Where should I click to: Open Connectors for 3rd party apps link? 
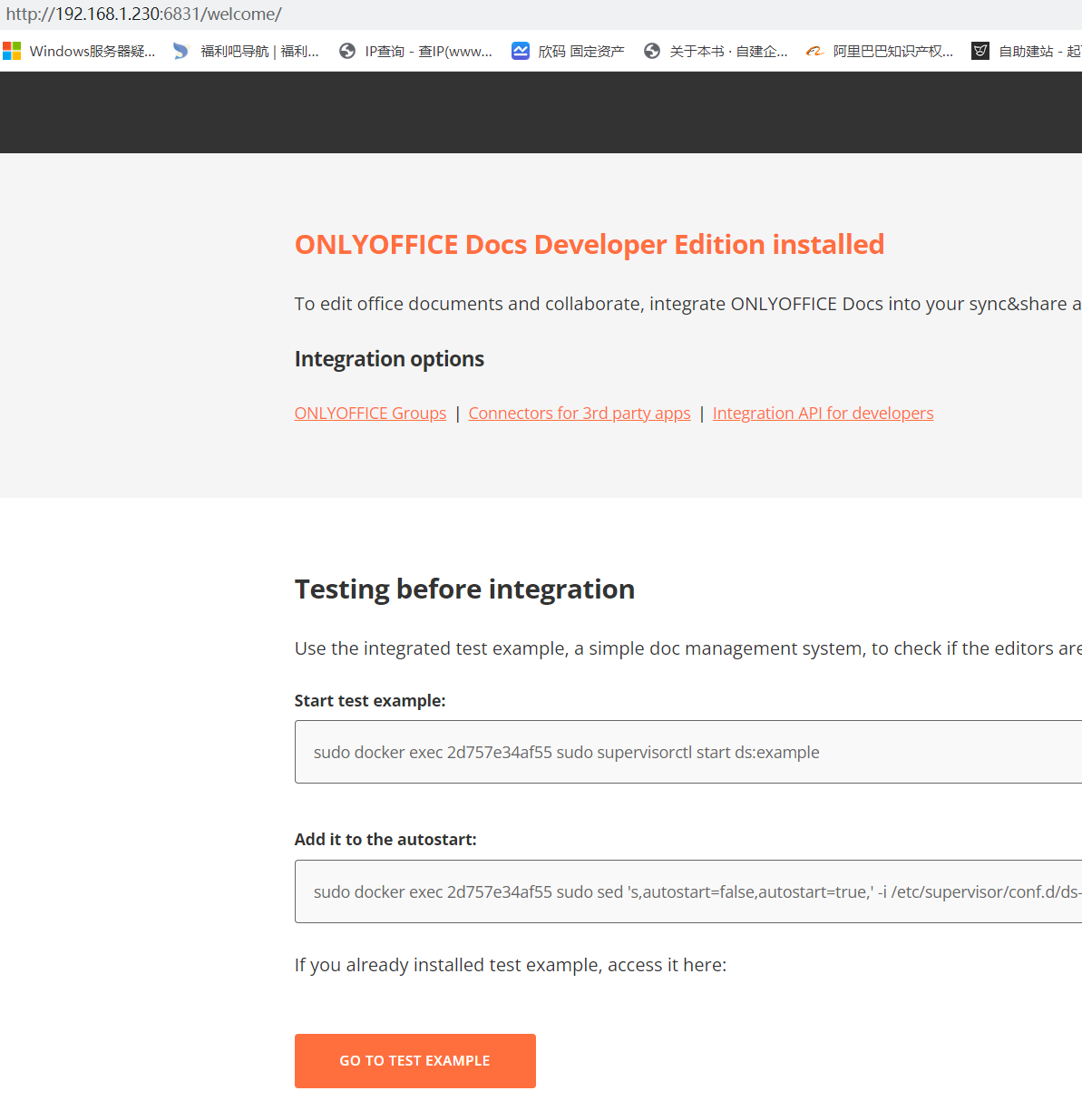(x=580, y=413)
